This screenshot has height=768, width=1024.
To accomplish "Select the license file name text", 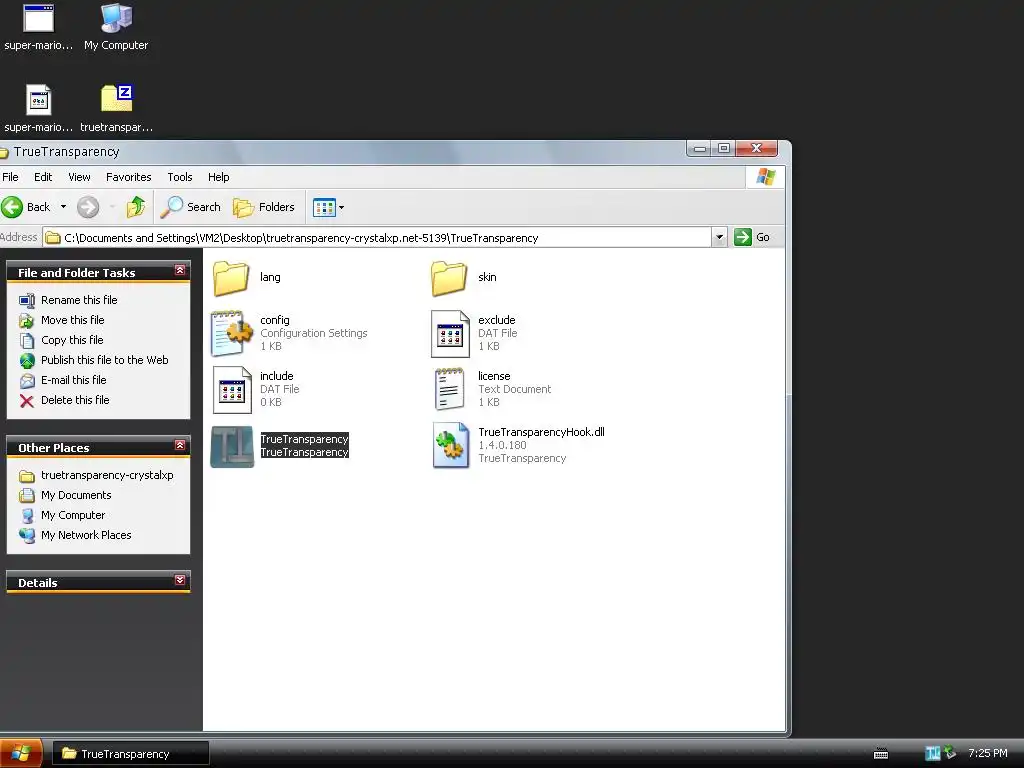I will [x=494, y=376].
